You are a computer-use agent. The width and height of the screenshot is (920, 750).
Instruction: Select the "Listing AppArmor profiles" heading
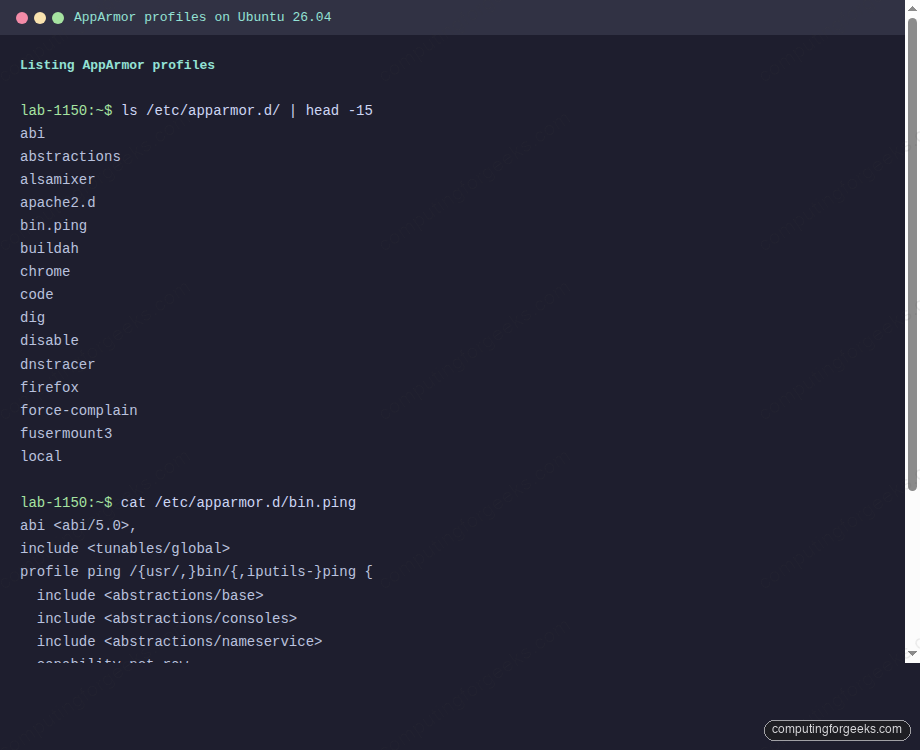(115, 65)
